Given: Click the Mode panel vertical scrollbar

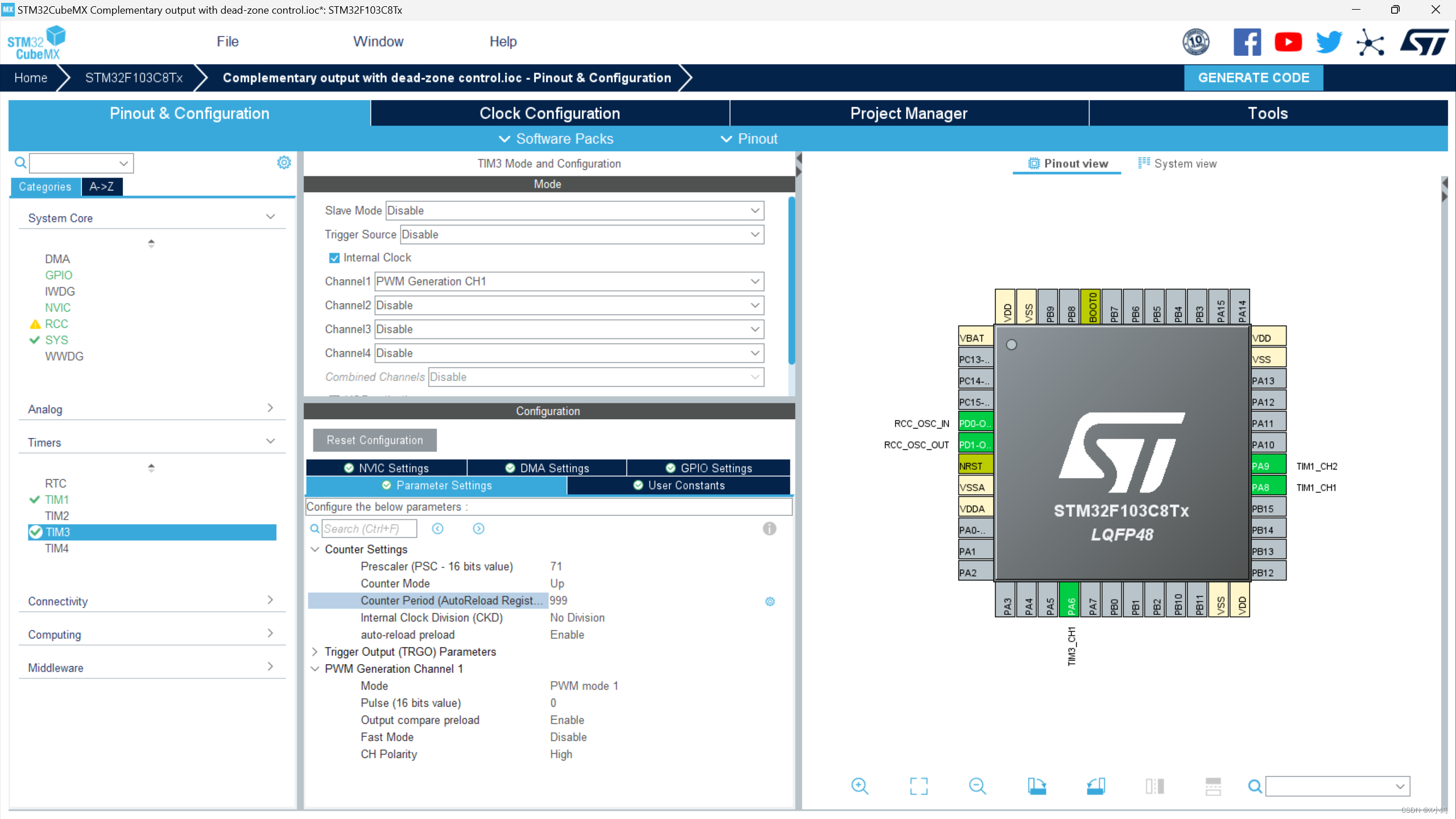Looking at the screenshot, I should pyautogui.click(x=791, y=281).
